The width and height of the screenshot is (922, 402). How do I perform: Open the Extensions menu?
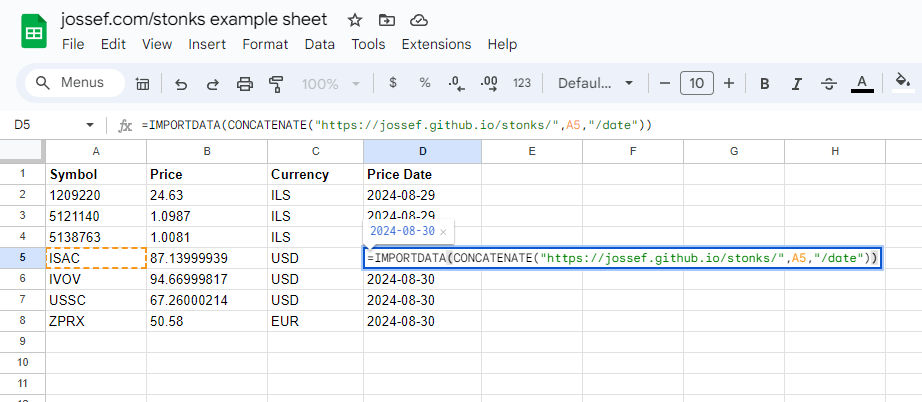click(x=436, y=44)
